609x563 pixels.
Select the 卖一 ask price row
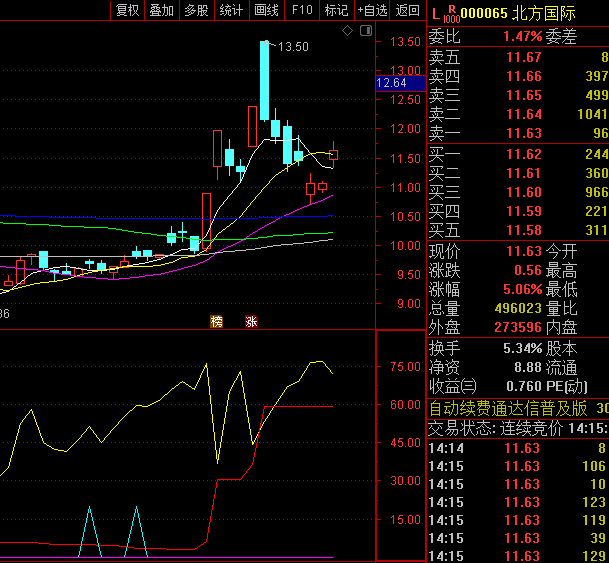[x=518, y=133]
